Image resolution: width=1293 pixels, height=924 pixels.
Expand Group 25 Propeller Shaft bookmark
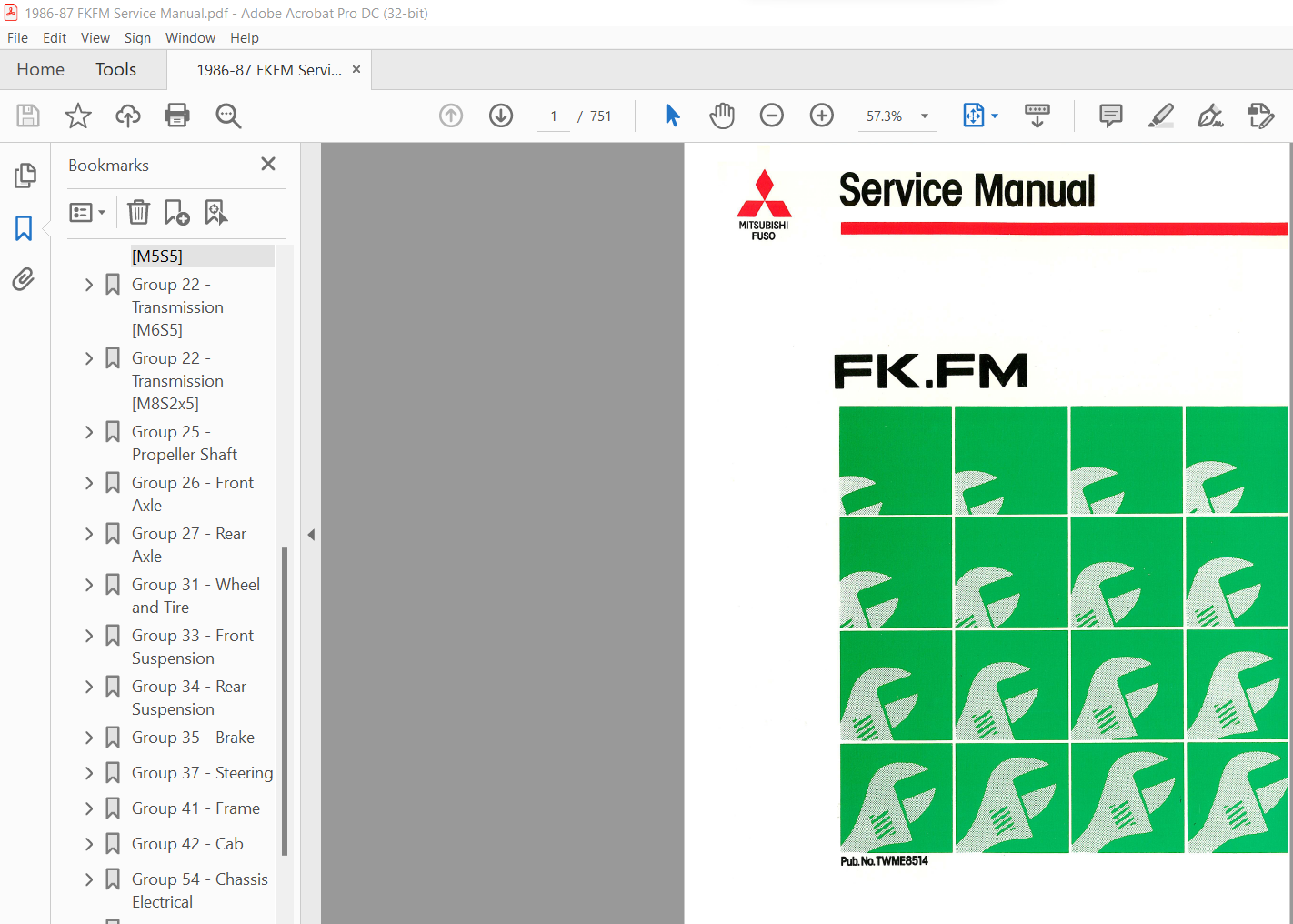(x=89, y=432)
